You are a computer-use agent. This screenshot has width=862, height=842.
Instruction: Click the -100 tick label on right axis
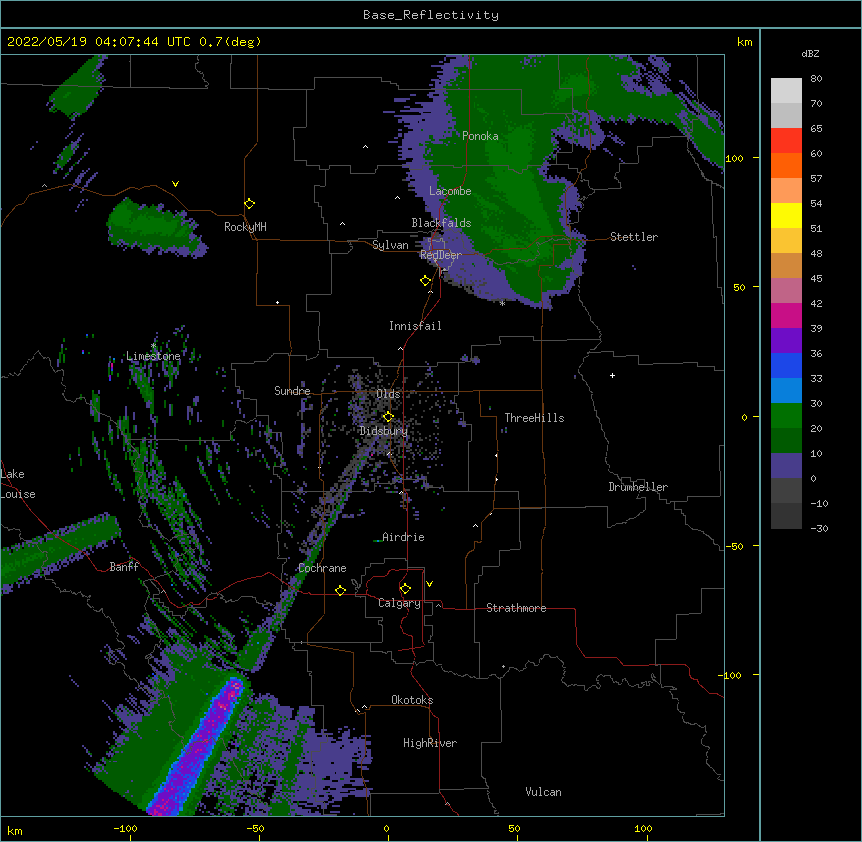[x=731, y=675]
